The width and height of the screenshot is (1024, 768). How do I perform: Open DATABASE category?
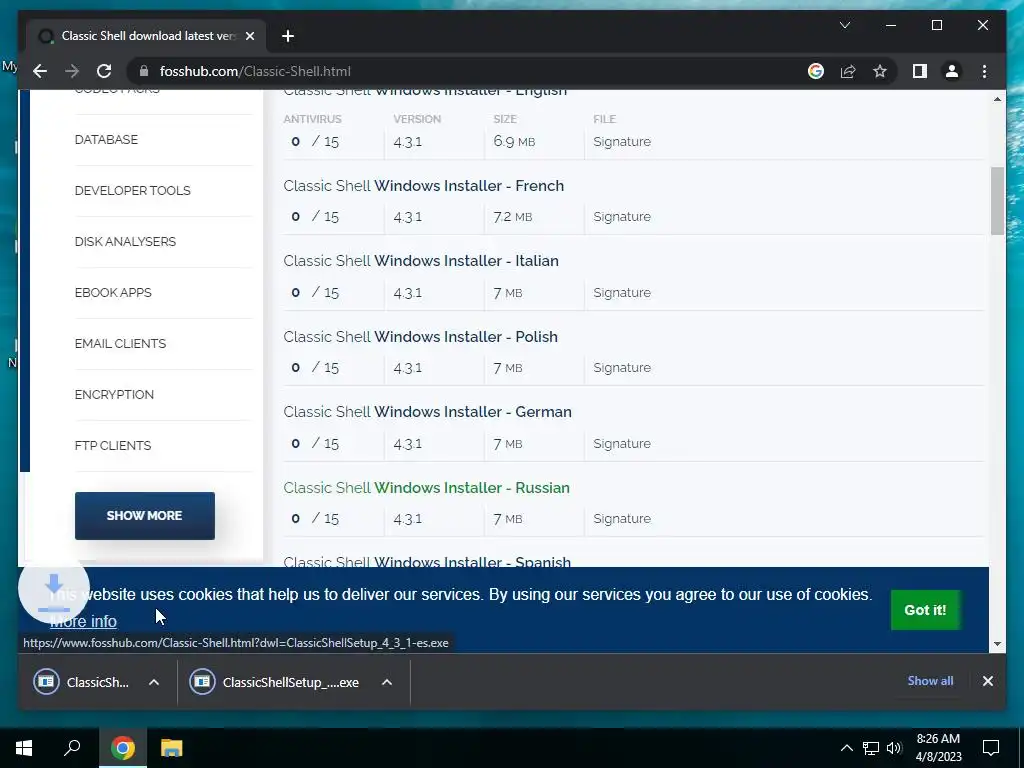[106, 140]
